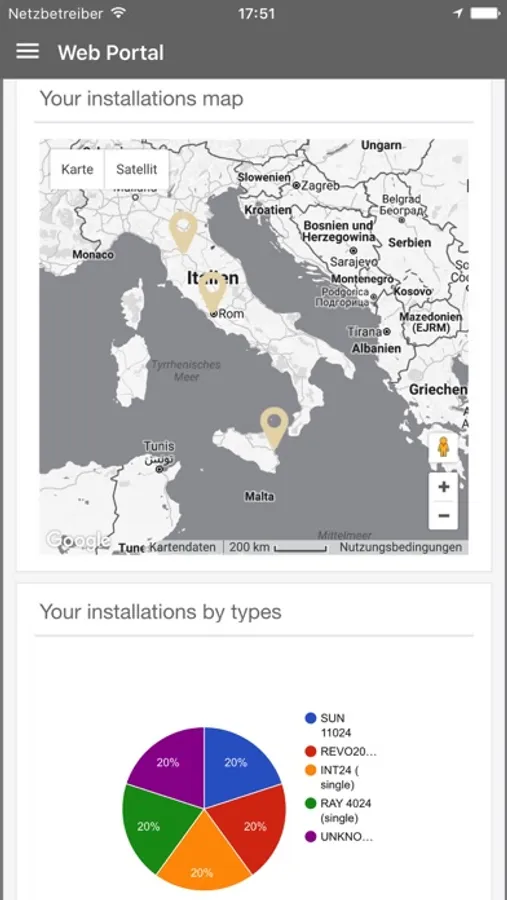The width and height of the screenshot is (507, 900).
Task: Click the red REVO20 pie slice
Action: pos(253,827)
